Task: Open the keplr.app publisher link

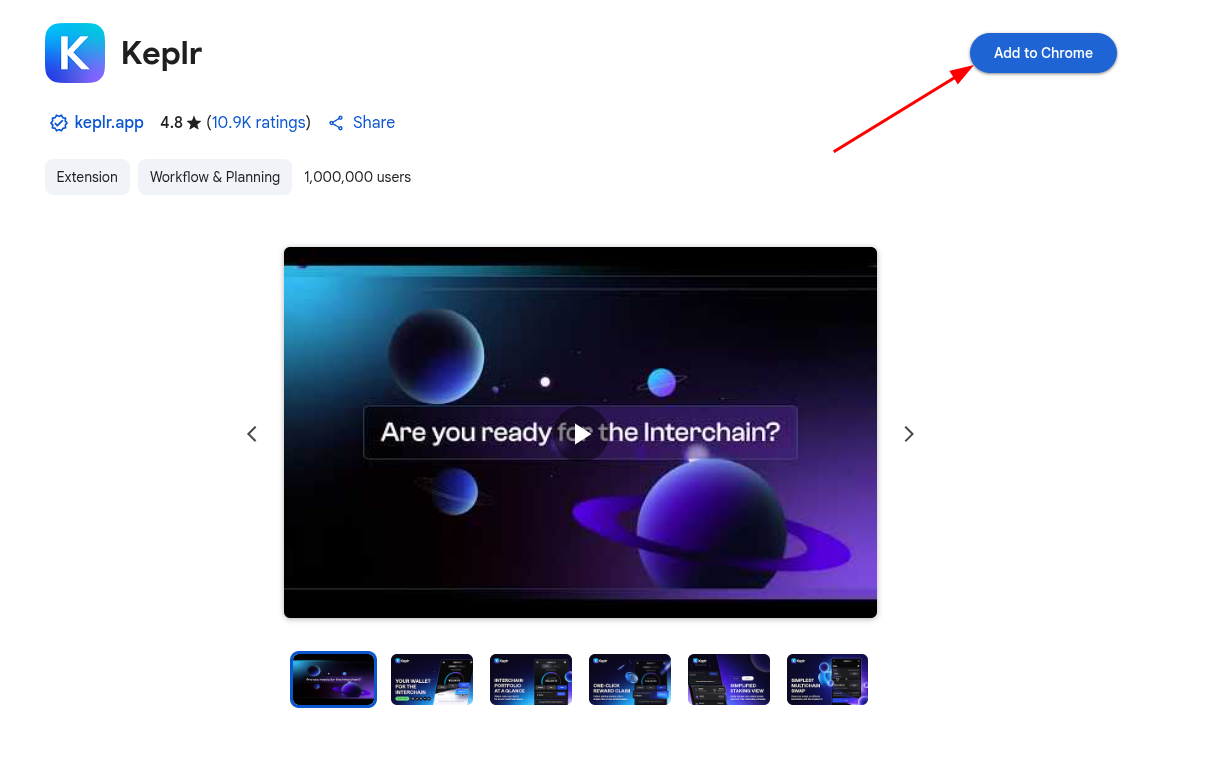Action: point(109,123)
